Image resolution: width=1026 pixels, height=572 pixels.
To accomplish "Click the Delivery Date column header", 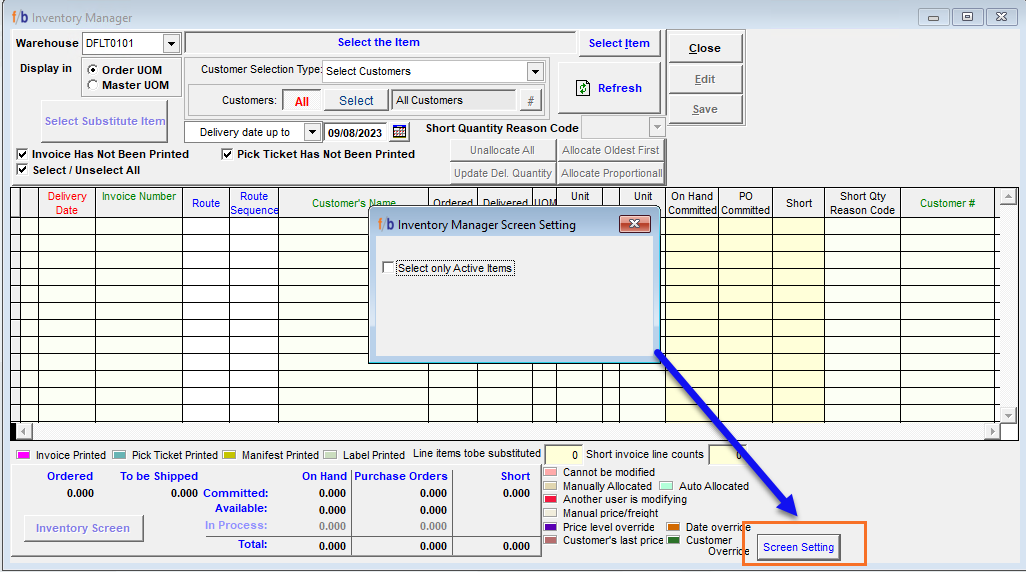I will (67, 203).
